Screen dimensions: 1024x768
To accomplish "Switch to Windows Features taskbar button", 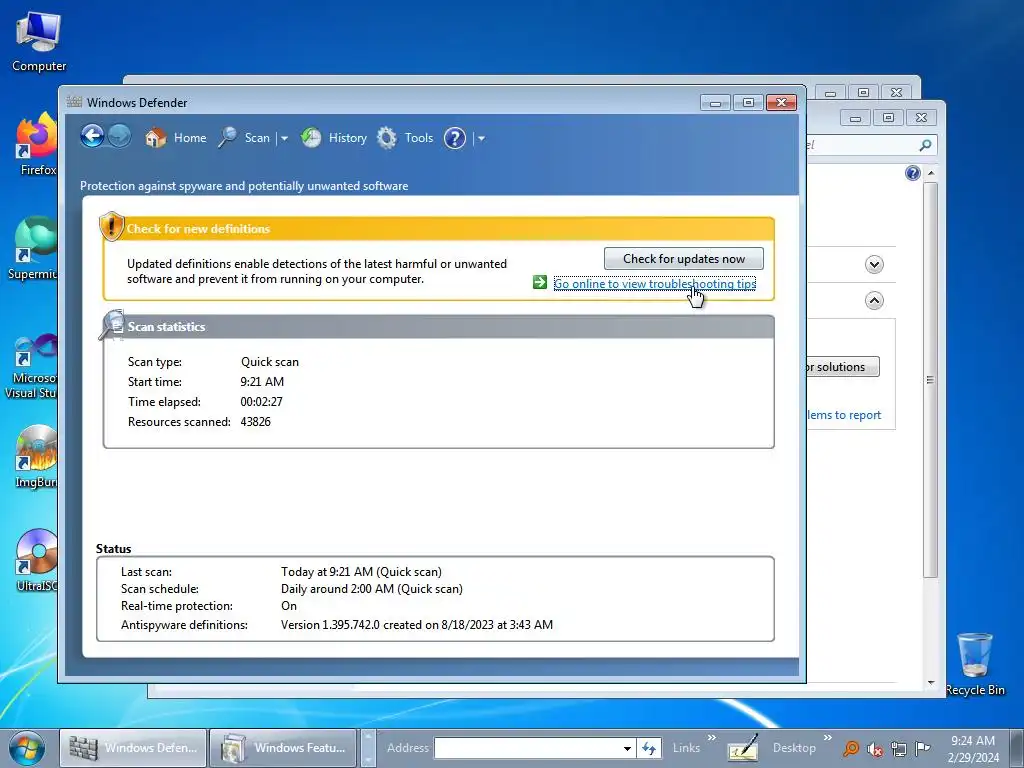I will click(x=284, y=748).
